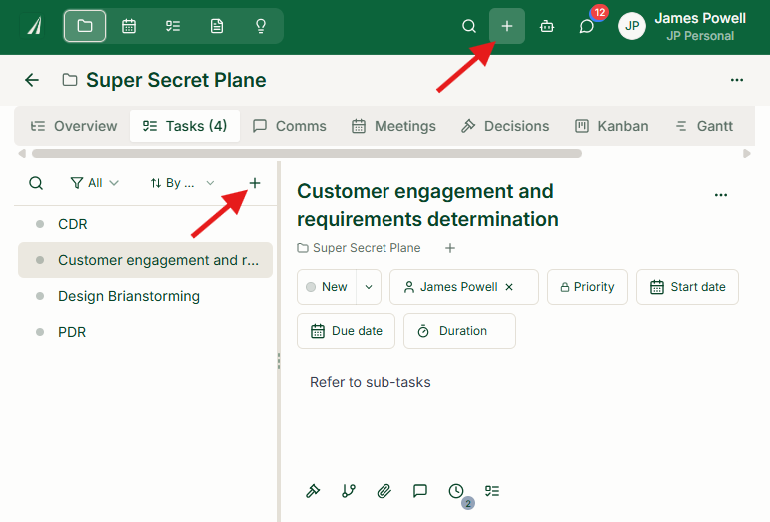Click the JP user avatar
The image size is (770, 522).
click(x=632, y=26)
